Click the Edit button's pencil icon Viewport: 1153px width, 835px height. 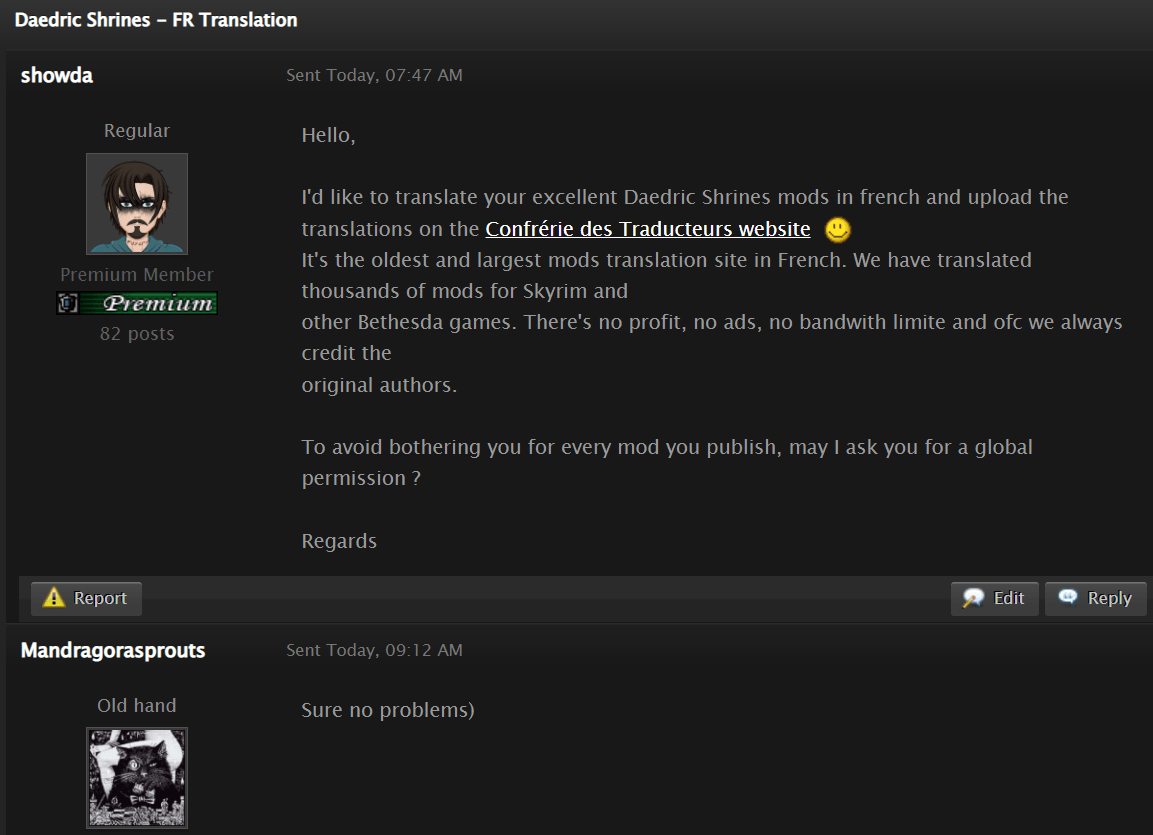(x=973, y=598)
